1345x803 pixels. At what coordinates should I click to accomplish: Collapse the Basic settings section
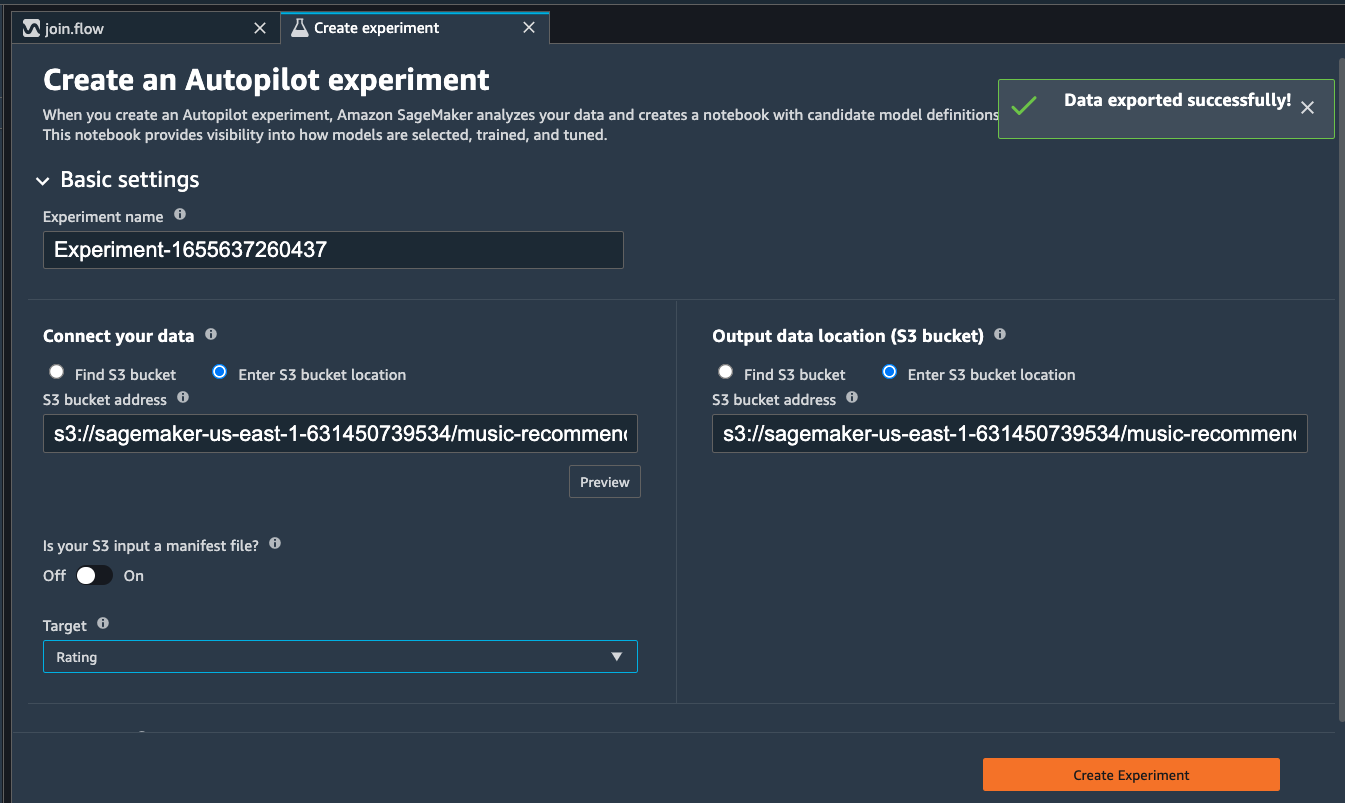[43, 181]
